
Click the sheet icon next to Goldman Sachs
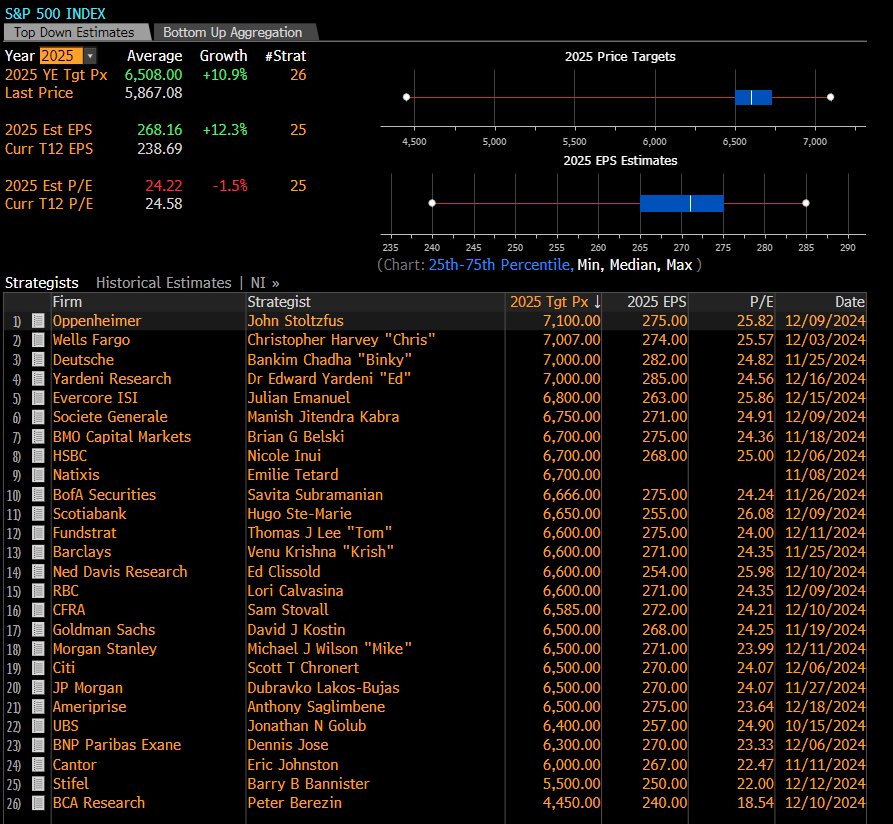point(37,629)
